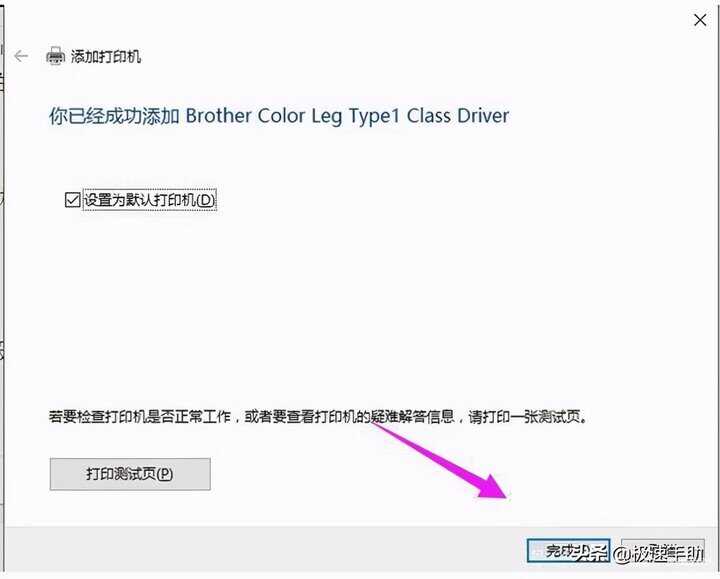Click the 若要检查打印机是否正常工作 instruction text
Image resolution: width=720 pixels, height=579 pixels.
(140, 417)
